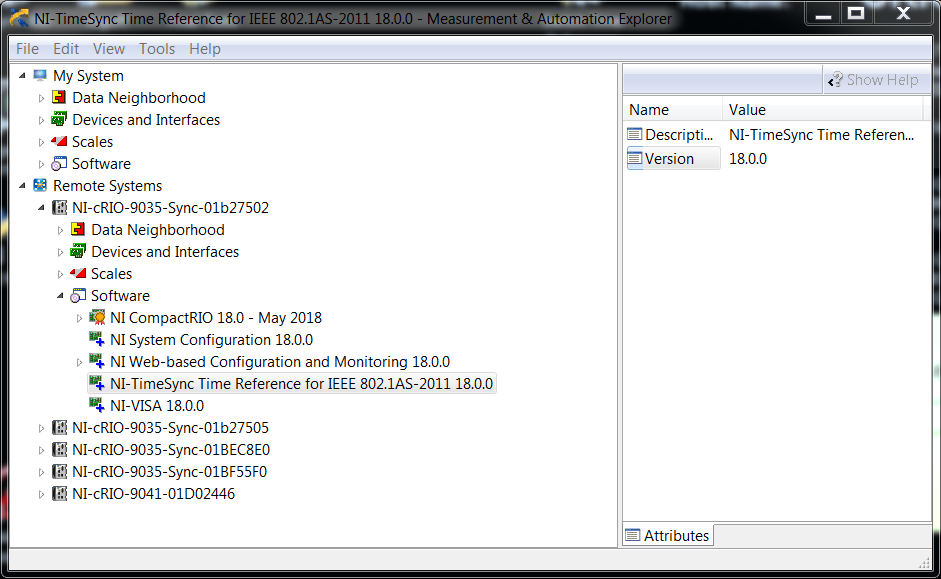941x579 pixels.
Task: Click the Value column header
Action: pos(747,110)
